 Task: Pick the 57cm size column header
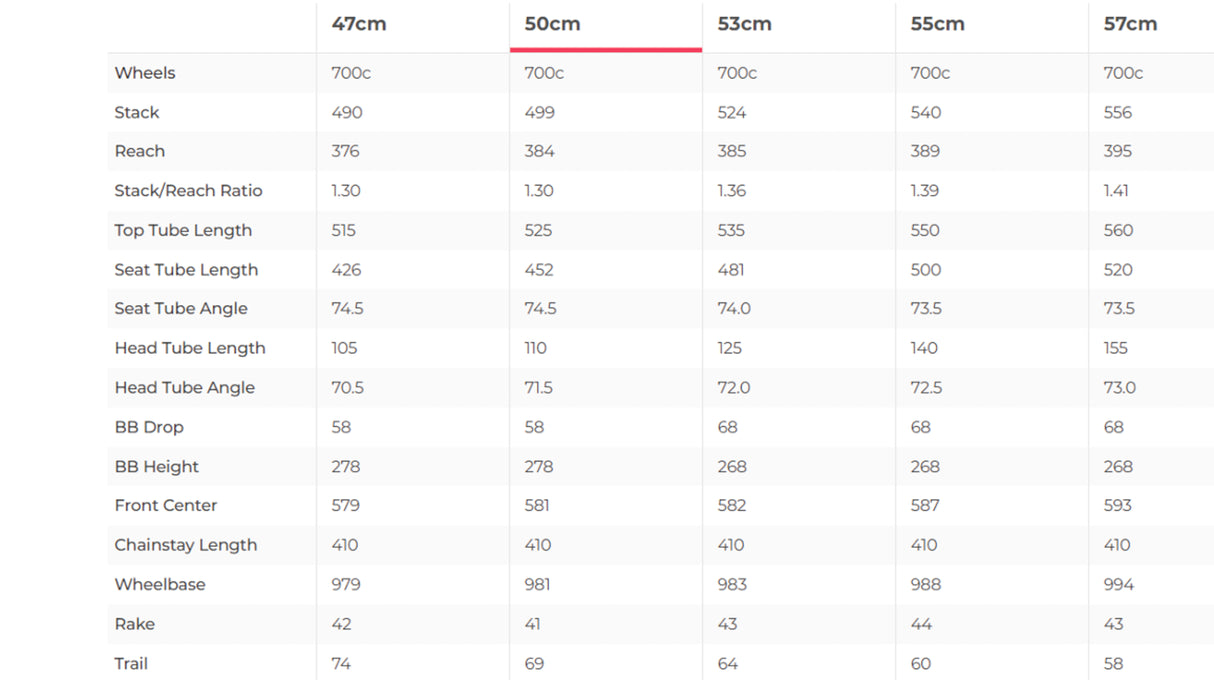click(x=1130, y=24)
